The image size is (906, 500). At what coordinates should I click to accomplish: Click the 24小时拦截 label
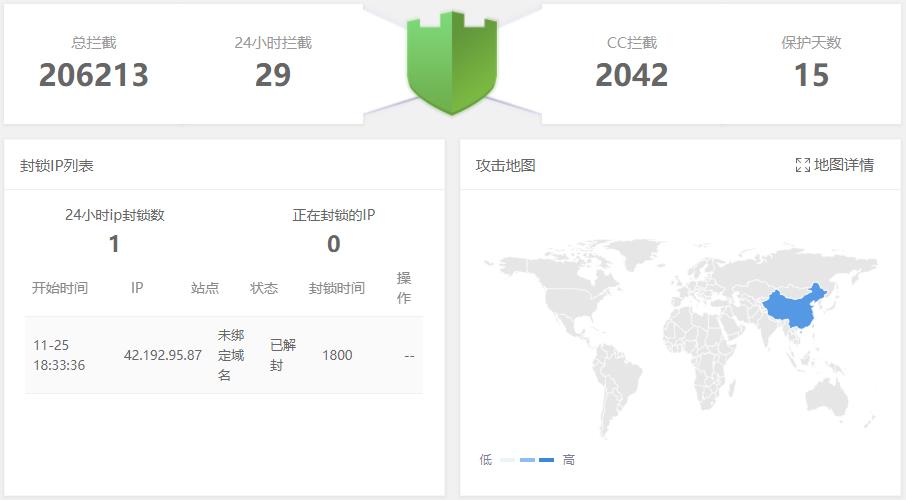pyautogui.click(x=273, y=43)
